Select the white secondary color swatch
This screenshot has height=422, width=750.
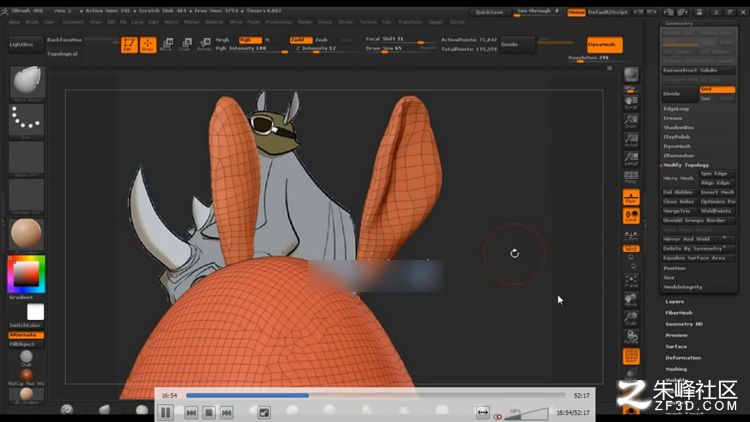coord(35,312)
